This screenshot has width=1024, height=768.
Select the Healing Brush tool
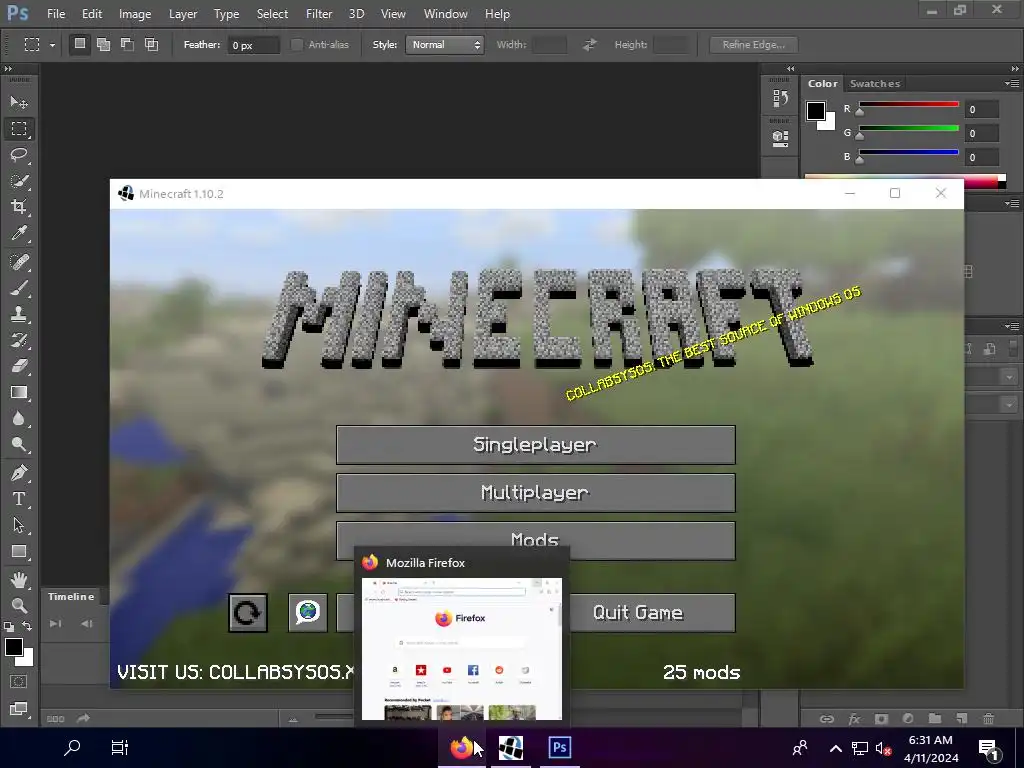(x=19, y=262)
